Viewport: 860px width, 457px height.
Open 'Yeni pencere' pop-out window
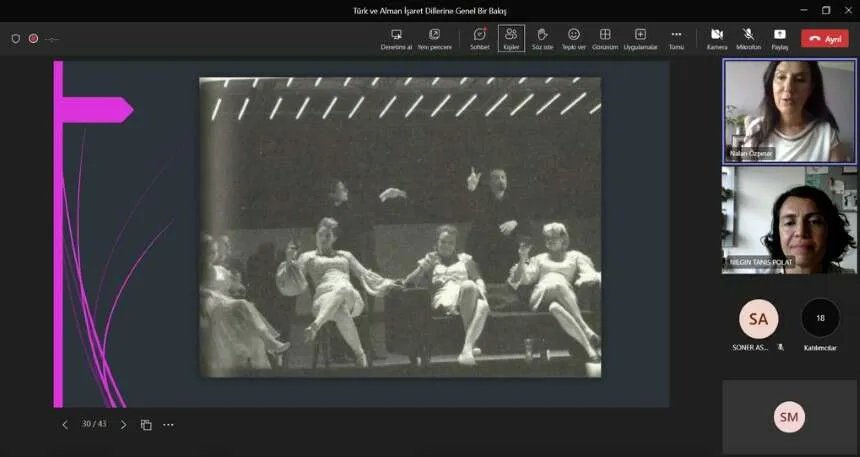tap(434, 35)
